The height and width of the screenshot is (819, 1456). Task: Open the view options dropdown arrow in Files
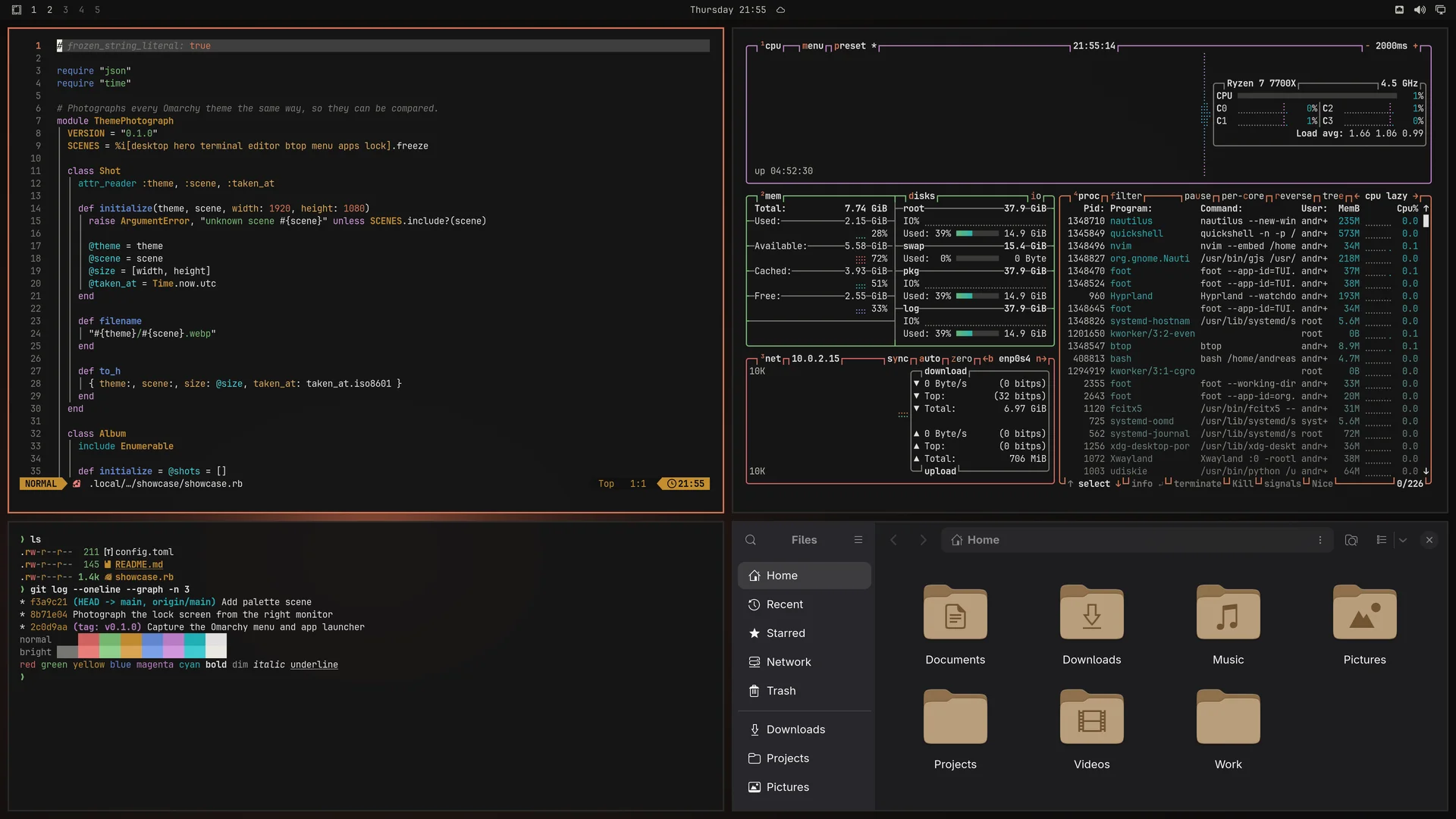point(1403,540)
